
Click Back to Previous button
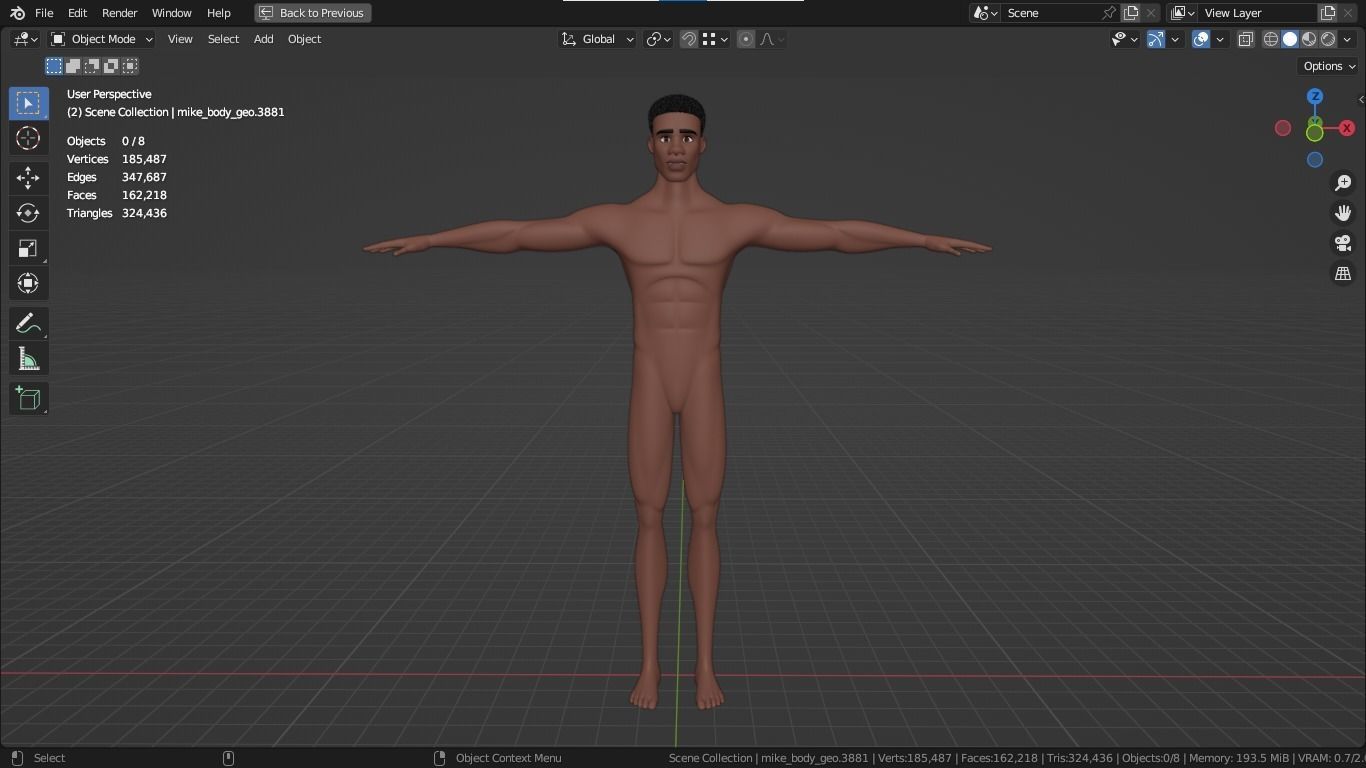(313, 13)
